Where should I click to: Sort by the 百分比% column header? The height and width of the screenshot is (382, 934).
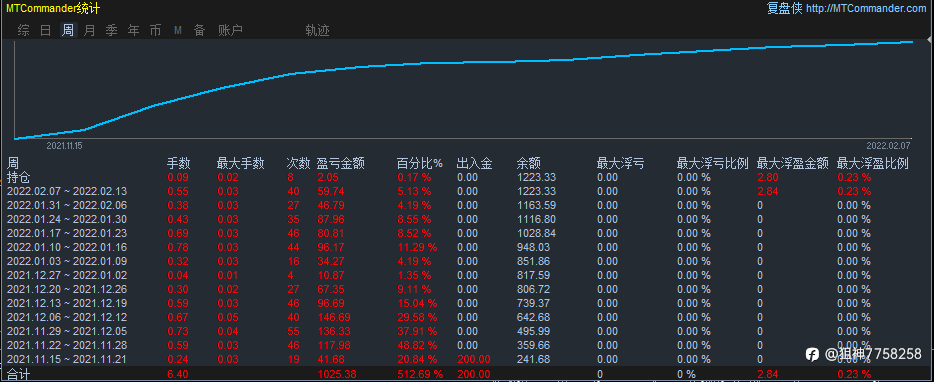(420, 163)
